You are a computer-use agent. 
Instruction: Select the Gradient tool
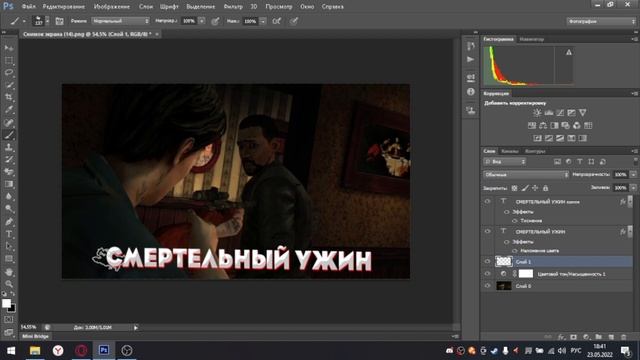(9, 184)
